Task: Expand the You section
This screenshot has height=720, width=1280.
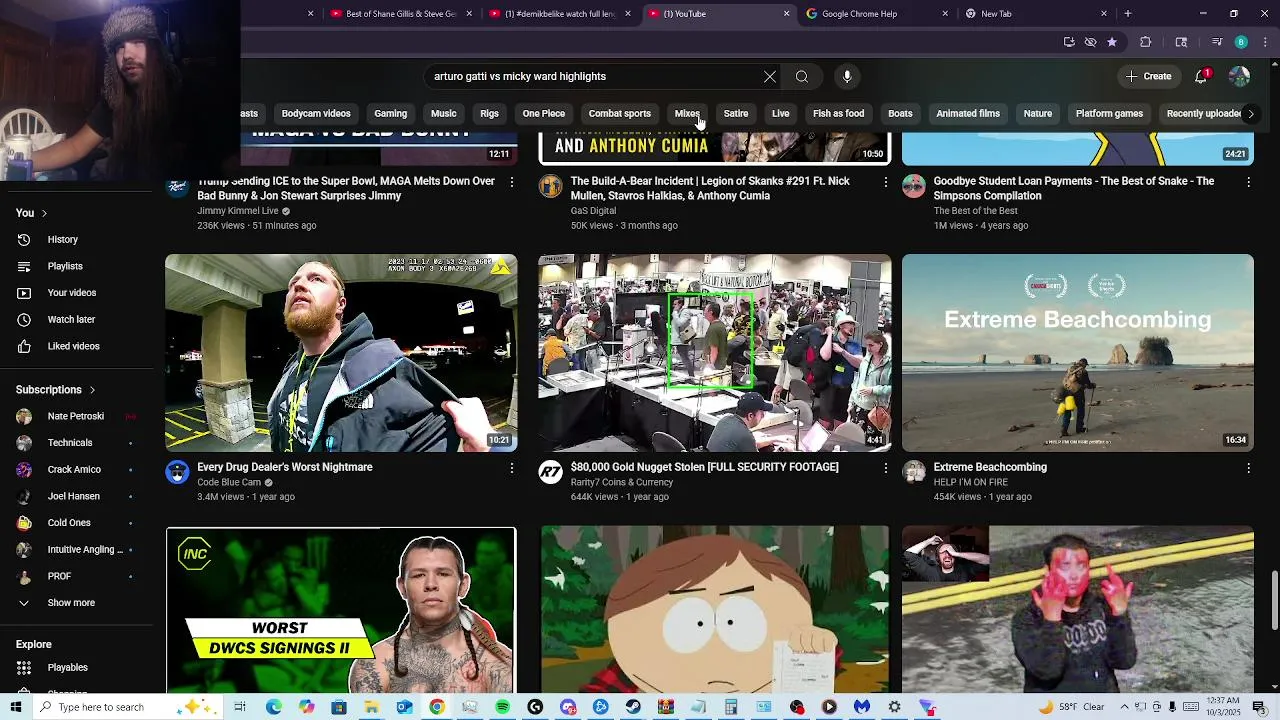Action: pos(32,213)
